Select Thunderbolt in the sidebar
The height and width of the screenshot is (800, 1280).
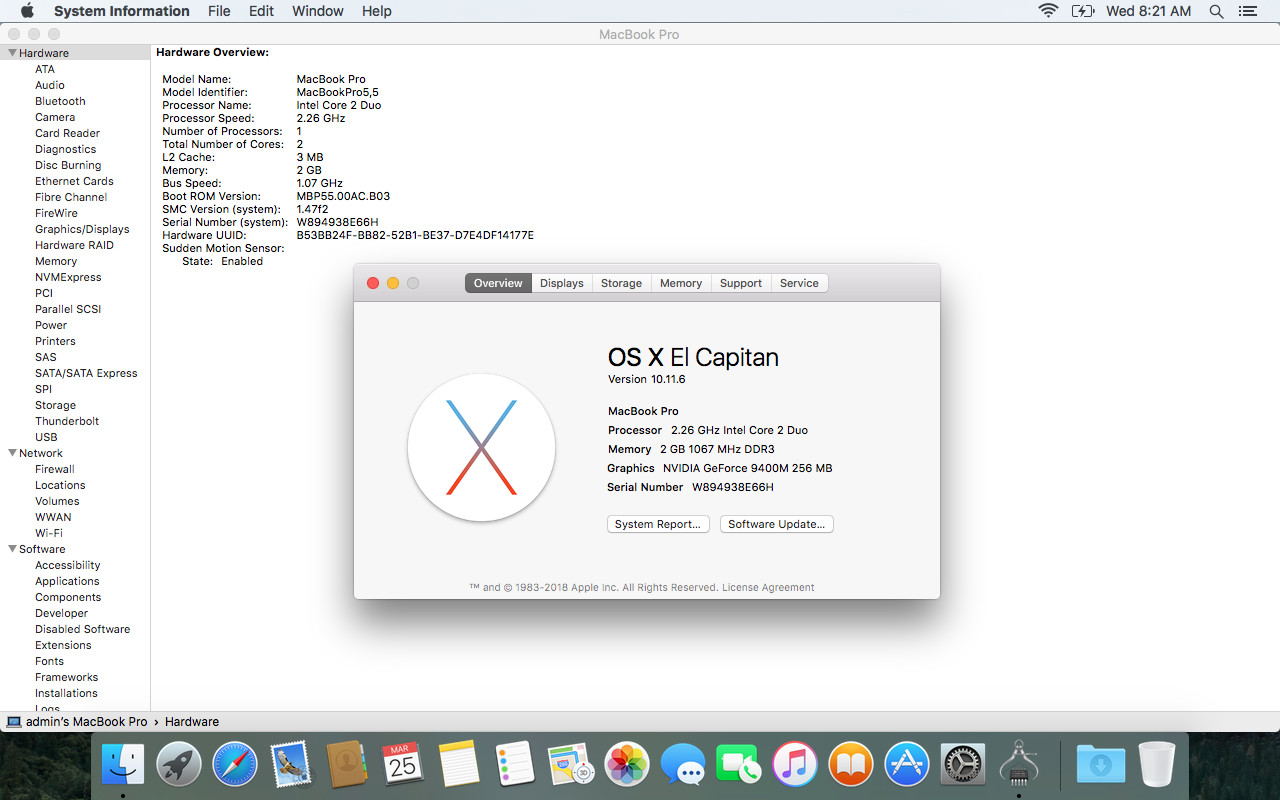[67, 421]
